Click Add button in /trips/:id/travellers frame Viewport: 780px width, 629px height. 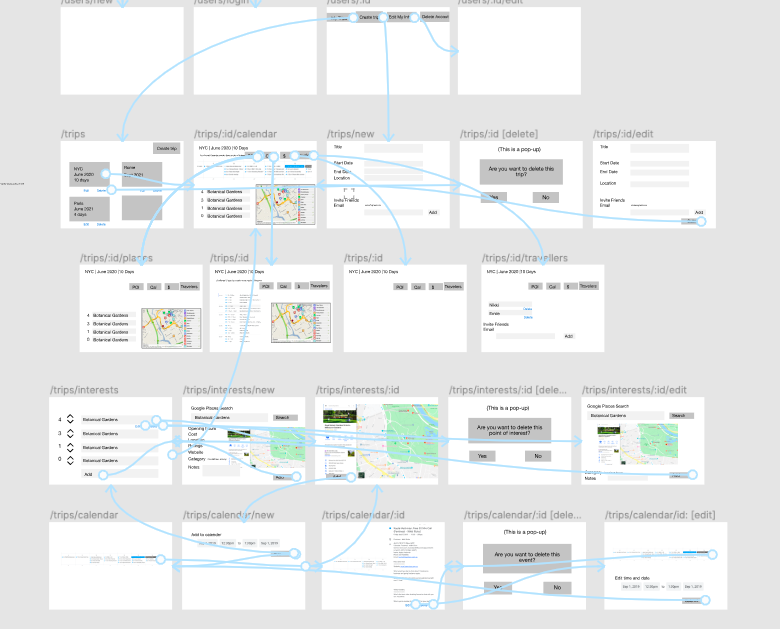tap(569, 336)
